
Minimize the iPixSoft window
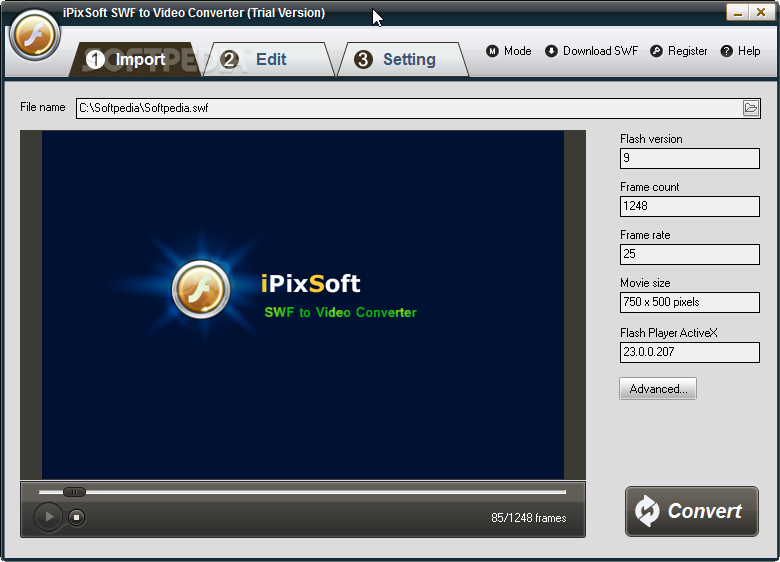pyautogui.click(x=738, y=12)
